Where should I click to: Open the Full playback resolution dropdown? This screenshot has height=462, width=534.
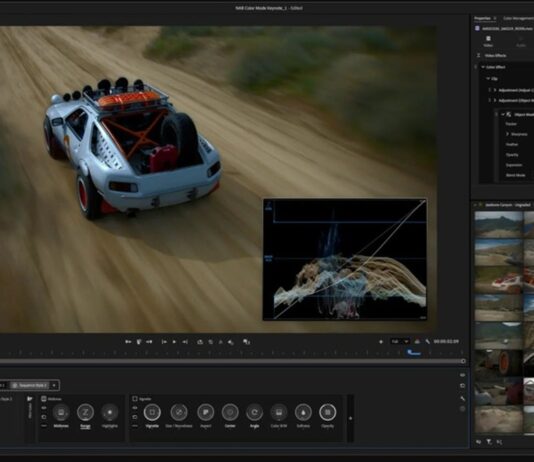(399, 341)
